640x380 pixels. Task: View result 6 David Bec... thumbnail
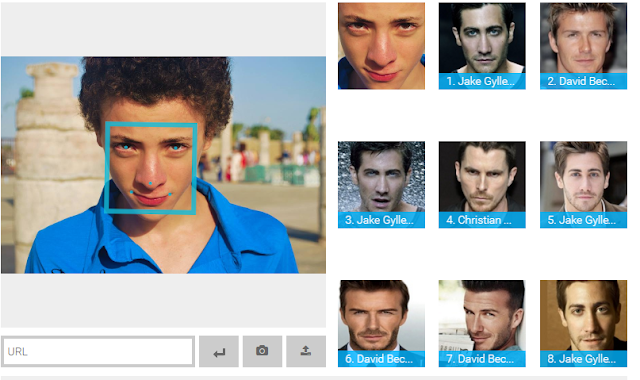(381, 323)
